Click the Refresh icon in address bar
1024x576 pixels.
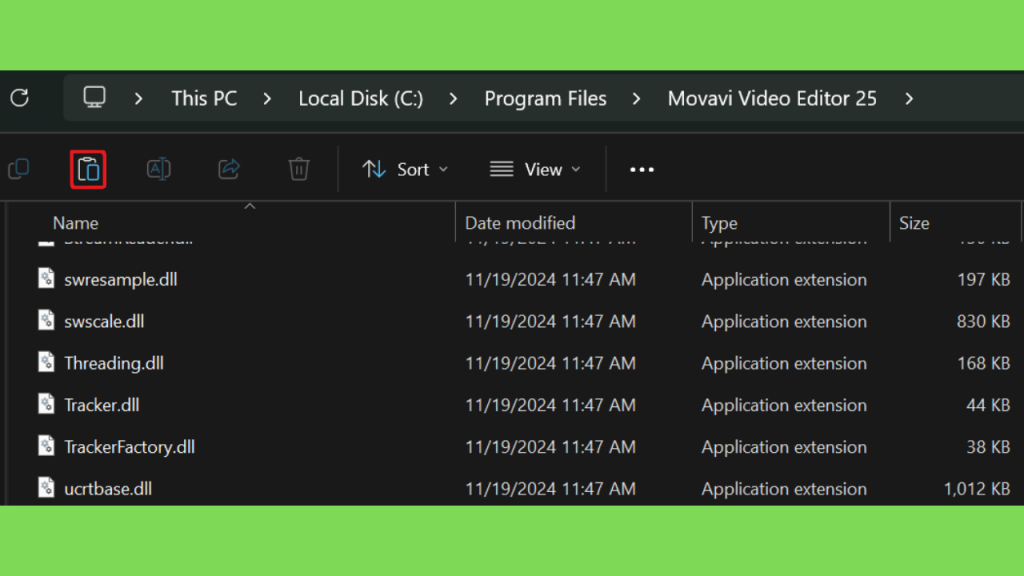click(x=20, y=98)
